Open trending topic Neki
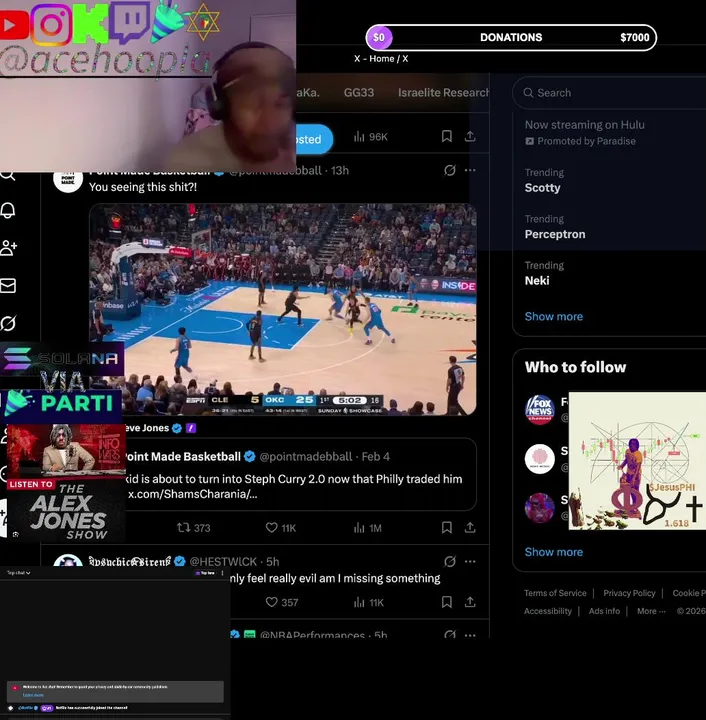This screenshot has width=706, height=720. click(x=537, y=281)
